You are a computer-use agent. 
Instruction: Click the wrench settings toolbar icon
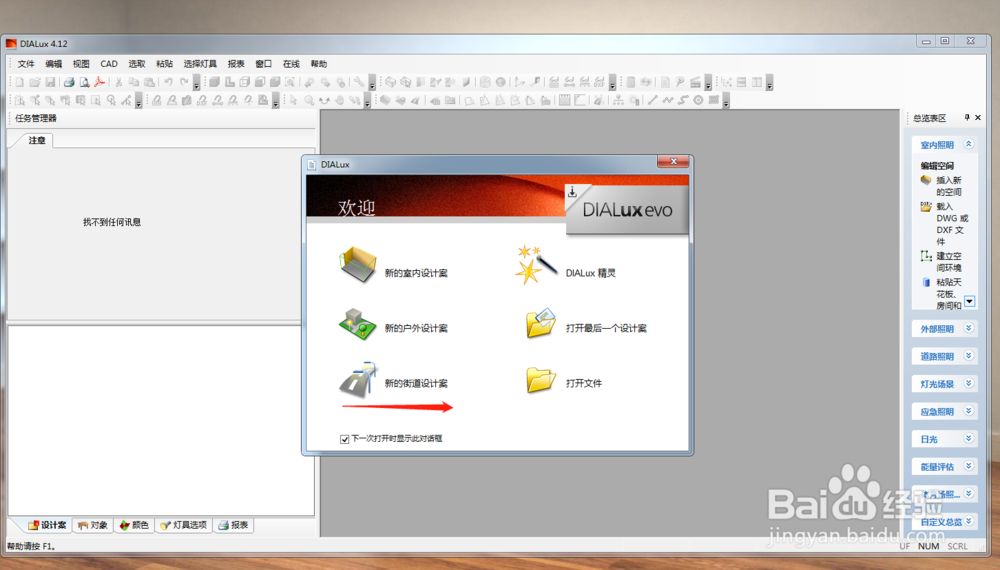coord(359,82)
